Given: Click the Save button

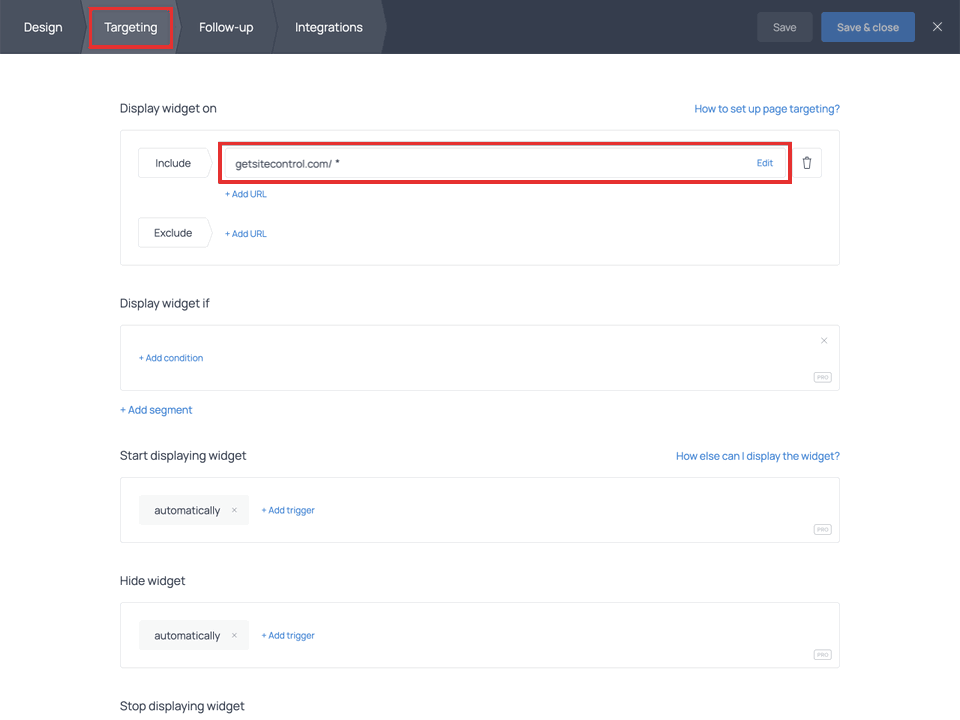Looking at the screenshot, I should click(785, 27).
